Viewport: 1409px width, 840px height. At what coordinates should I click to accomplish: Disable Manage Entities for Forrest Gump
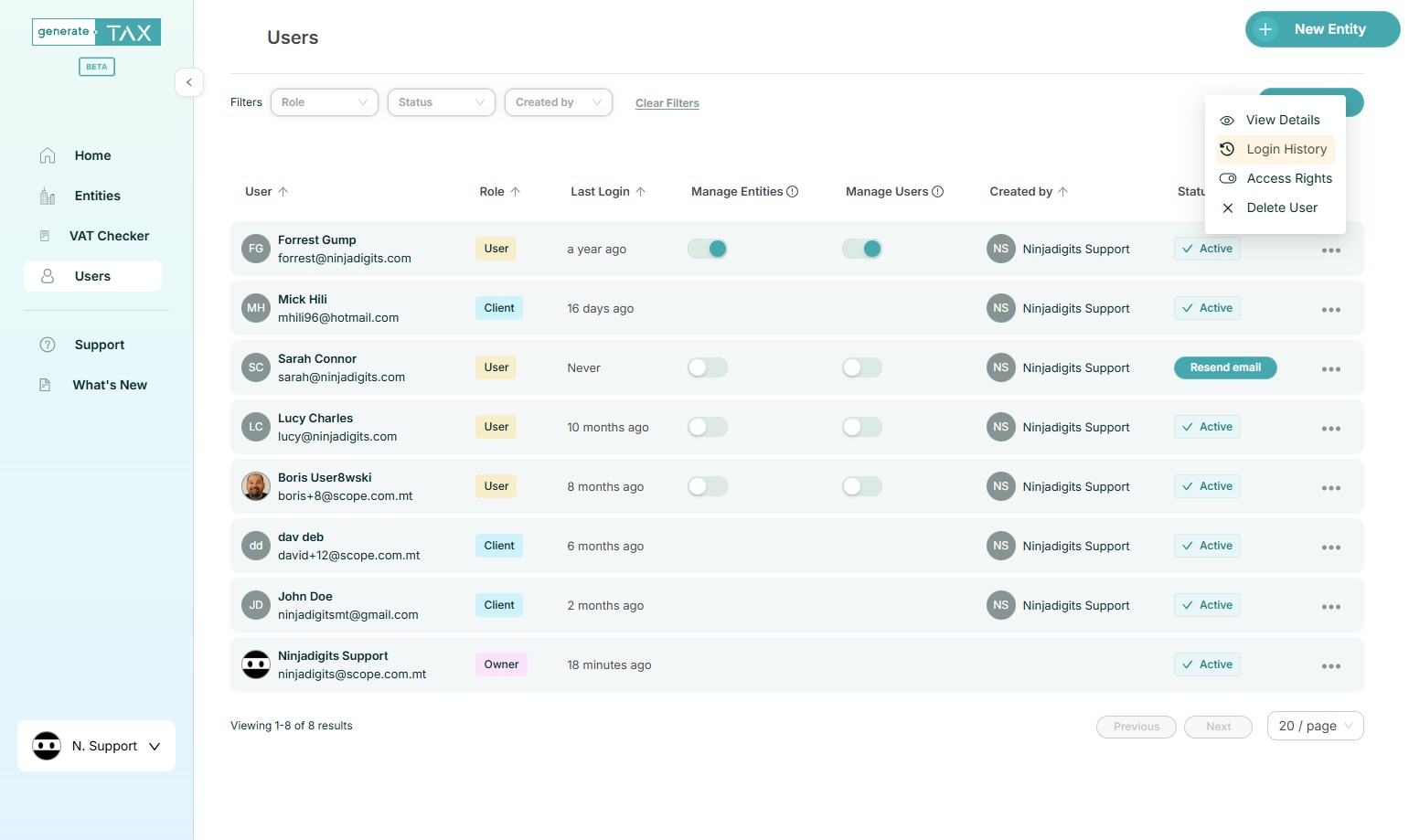(x=708, y=249)
